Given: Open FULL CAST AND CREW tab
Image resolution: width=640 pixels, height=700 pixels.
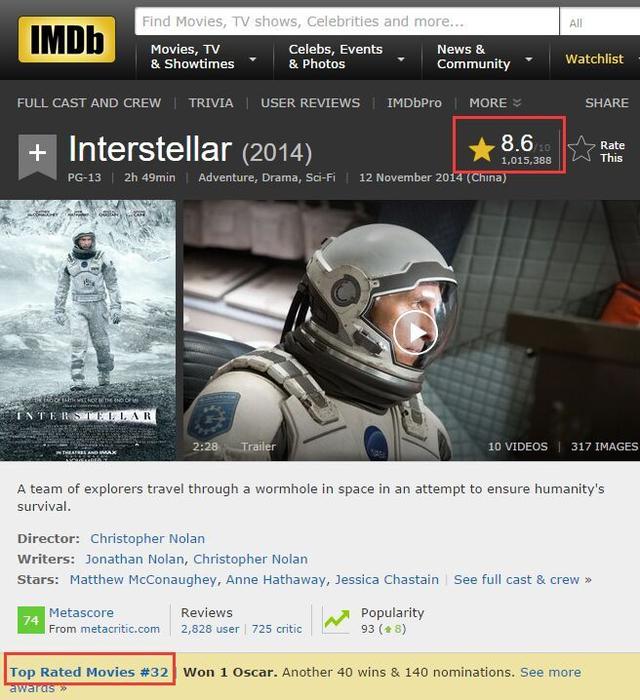Looking at the screenshot, I should 89,103.
